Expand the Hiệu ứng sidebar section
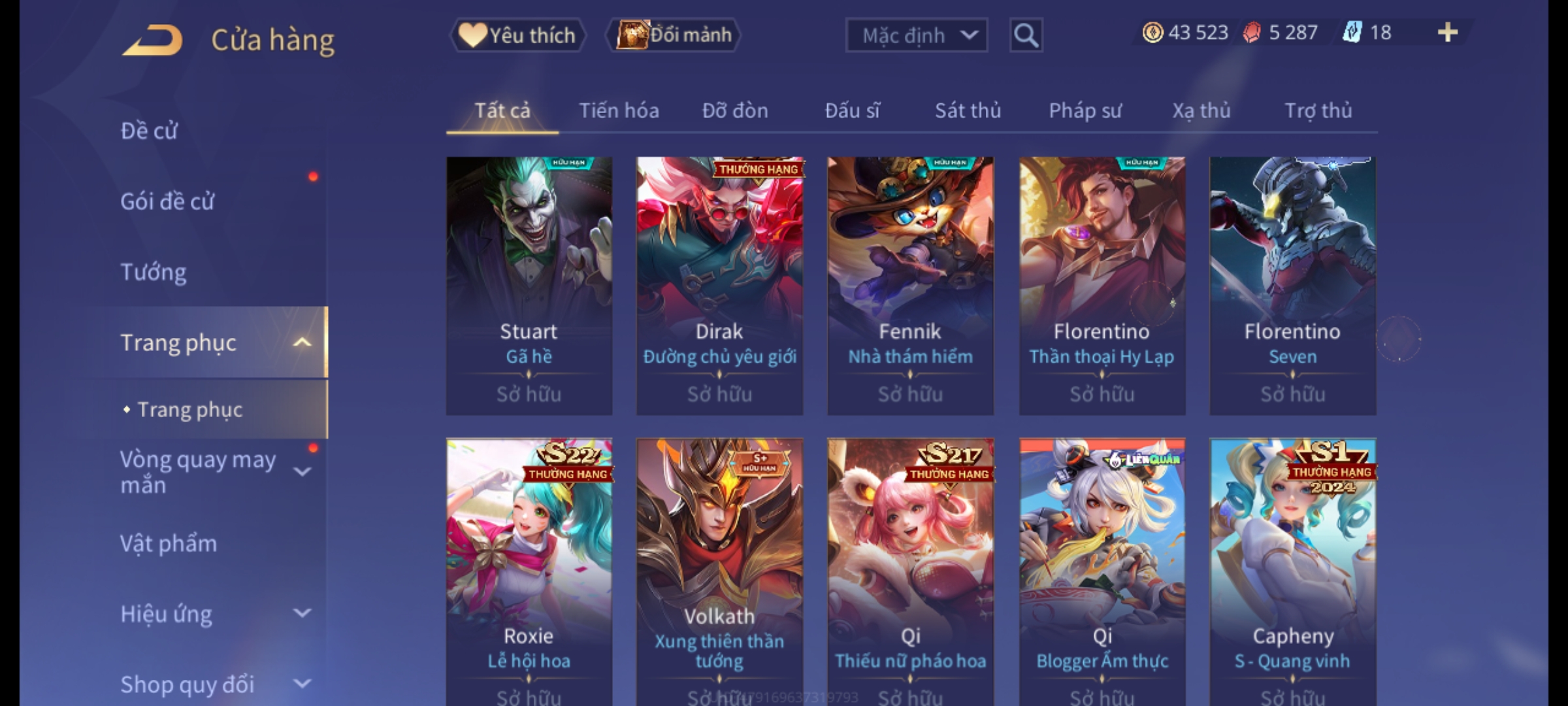 pyautogui.click(x=302, y=613)
